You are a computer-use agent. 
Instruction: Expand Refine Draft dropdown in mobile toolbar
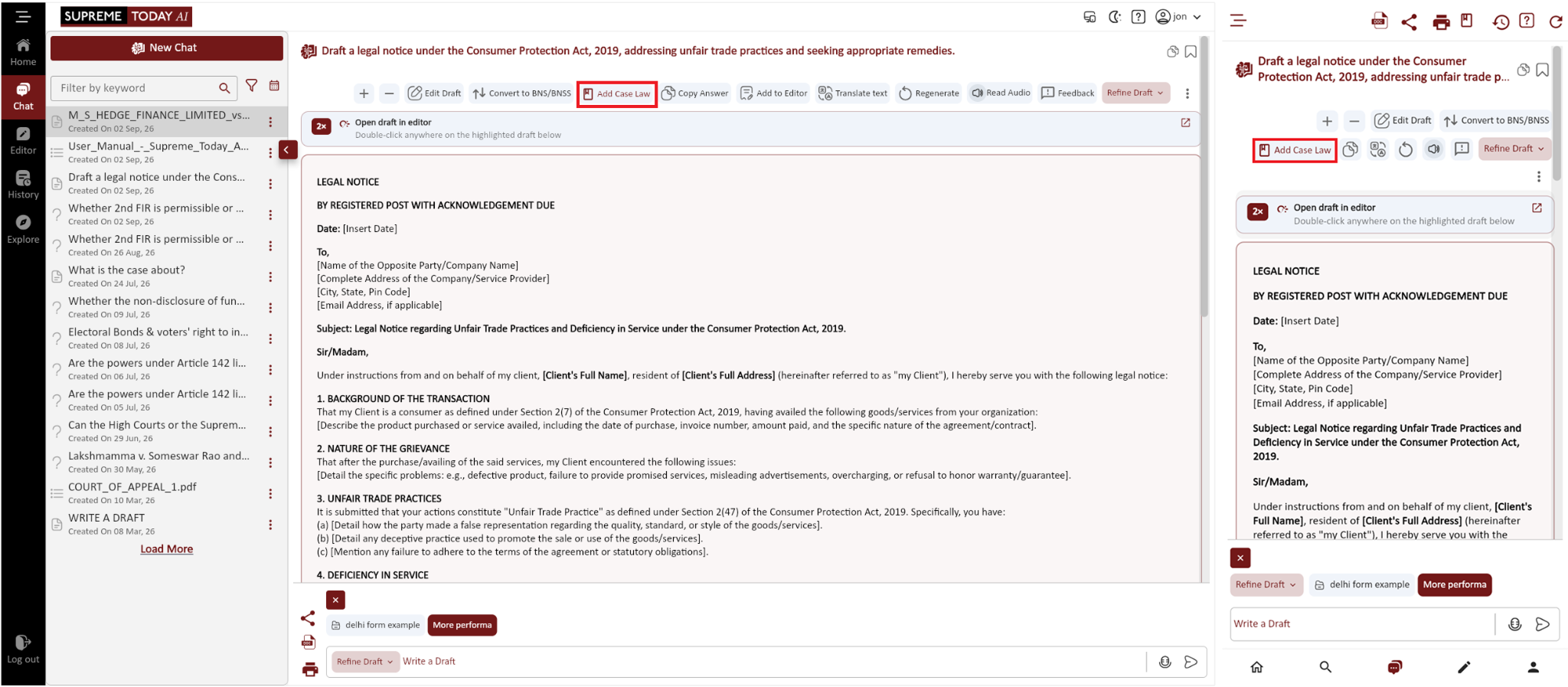coord(1514,149)
